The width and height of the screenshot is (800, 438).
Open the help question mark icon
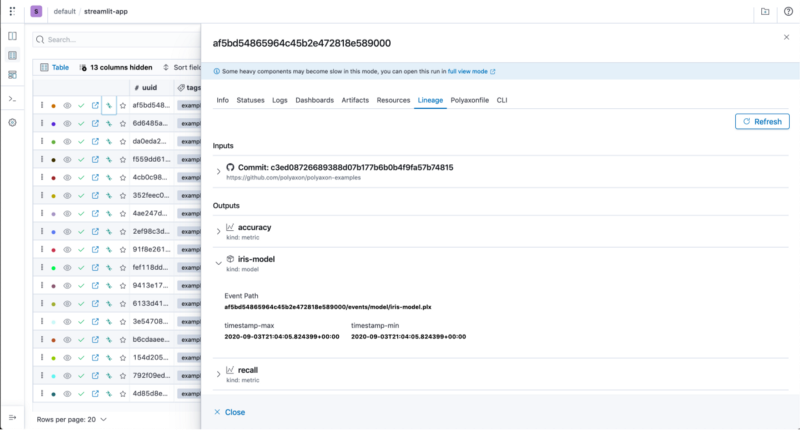tap(788, 11)
